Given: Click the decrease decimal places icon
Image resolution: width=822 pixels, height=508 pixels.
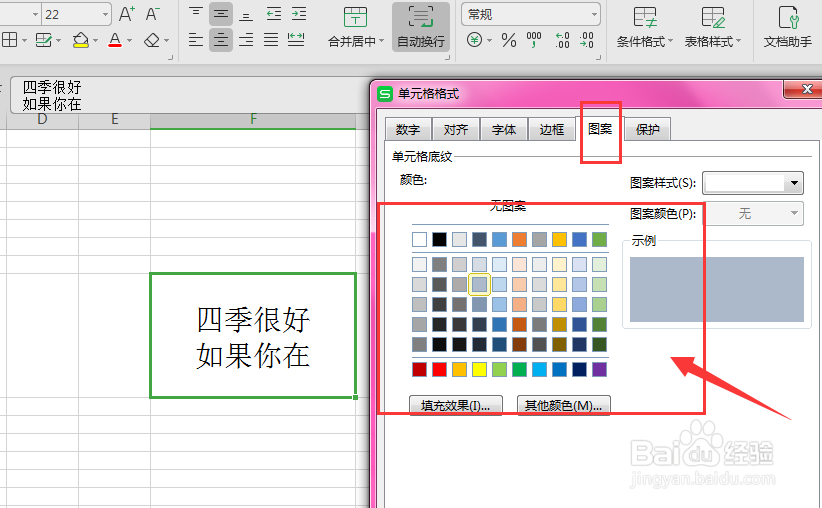Looking at the screenshot, I should 587,40.
